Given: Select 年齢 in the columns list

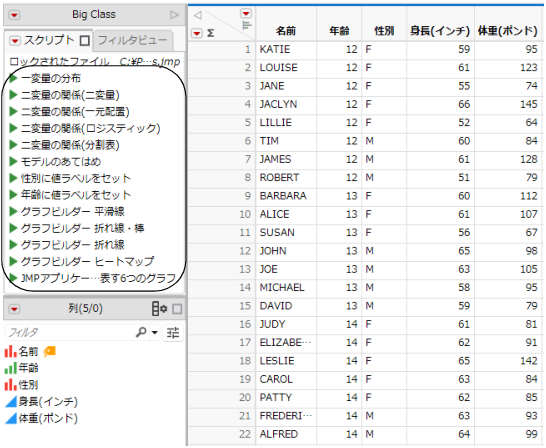Looking at the screenshot, I should (x=29, y=368).
